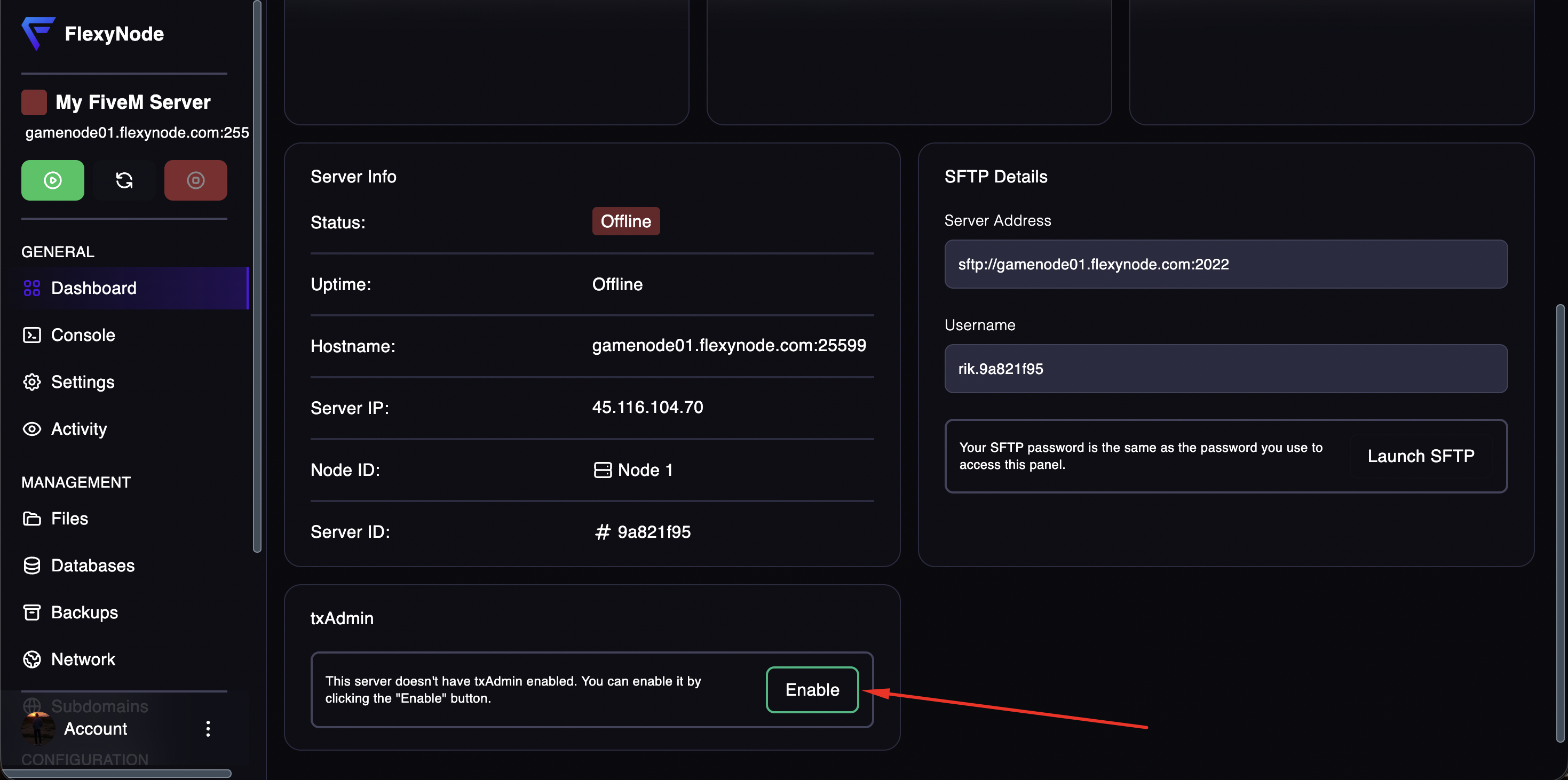This screenshot has height=780, width=1568.
Task: Open the Backups page
Action: (84, 612)
